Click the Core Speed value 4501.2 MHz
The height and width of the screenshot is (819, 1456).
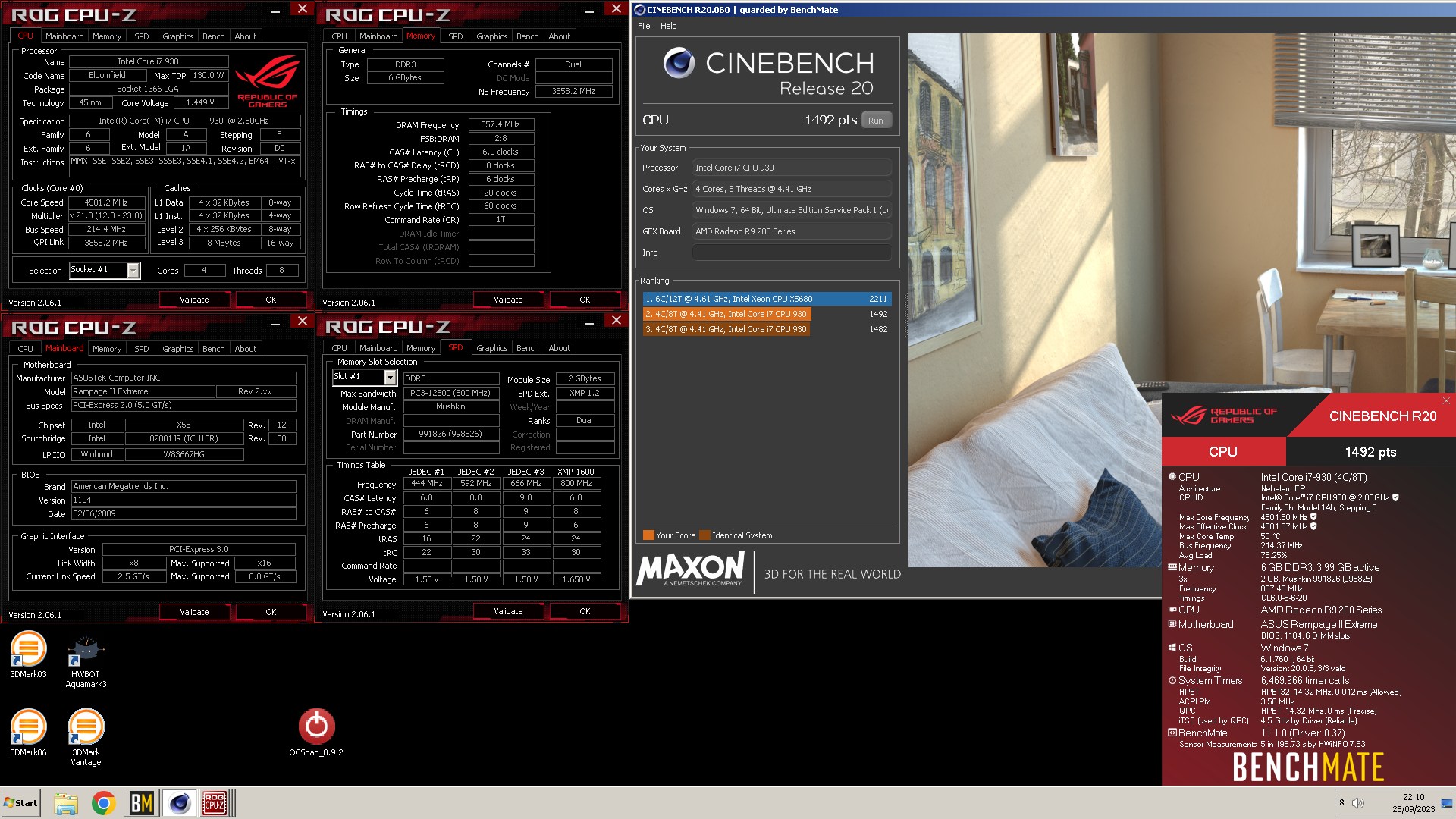point(106,202)
